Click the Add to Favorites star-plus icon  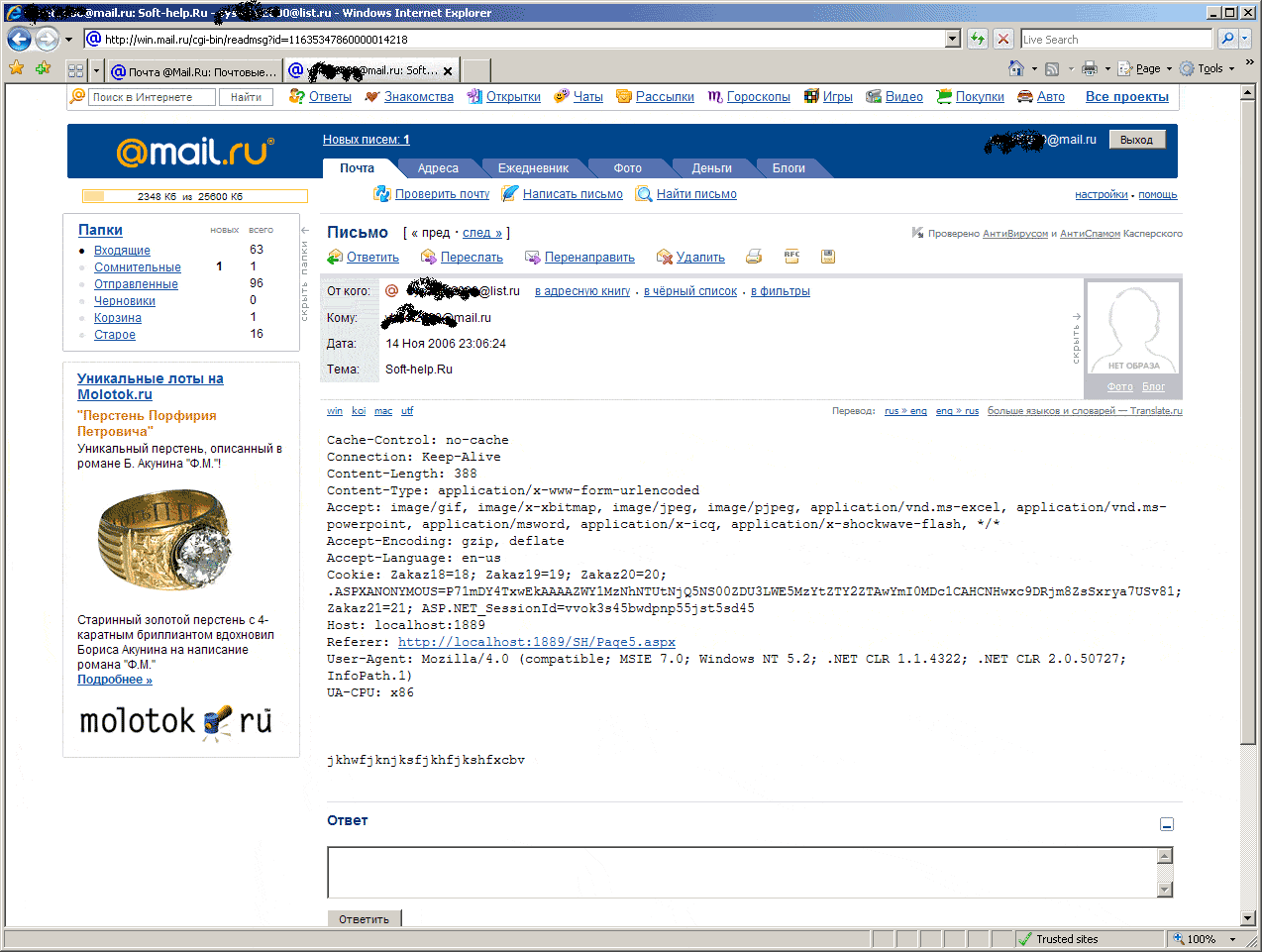[43, 68]
